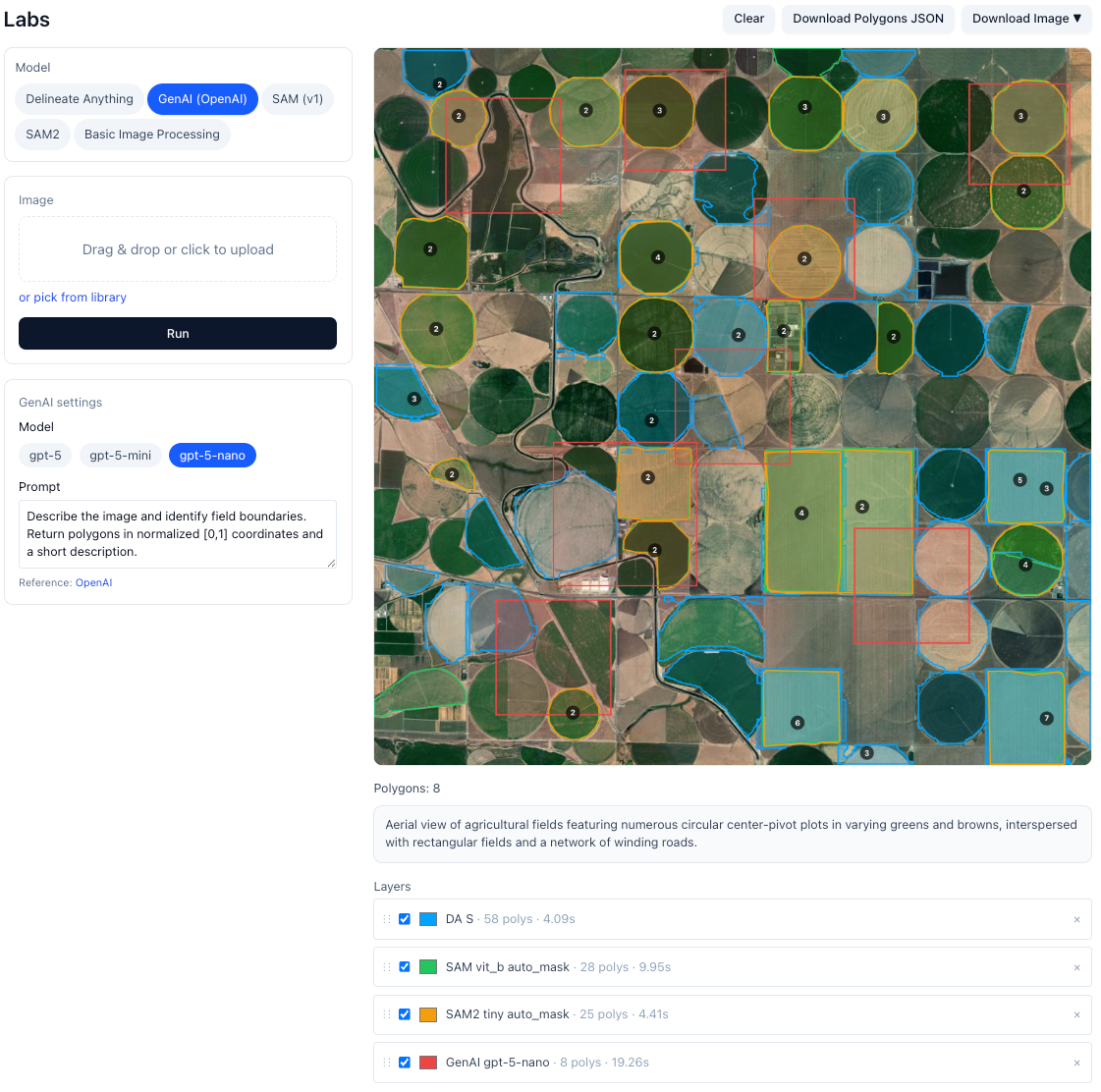
Task: Uncheck the SAM vit_b auto_mask layer
Action: pyautogui.click(x=405, y=967)
